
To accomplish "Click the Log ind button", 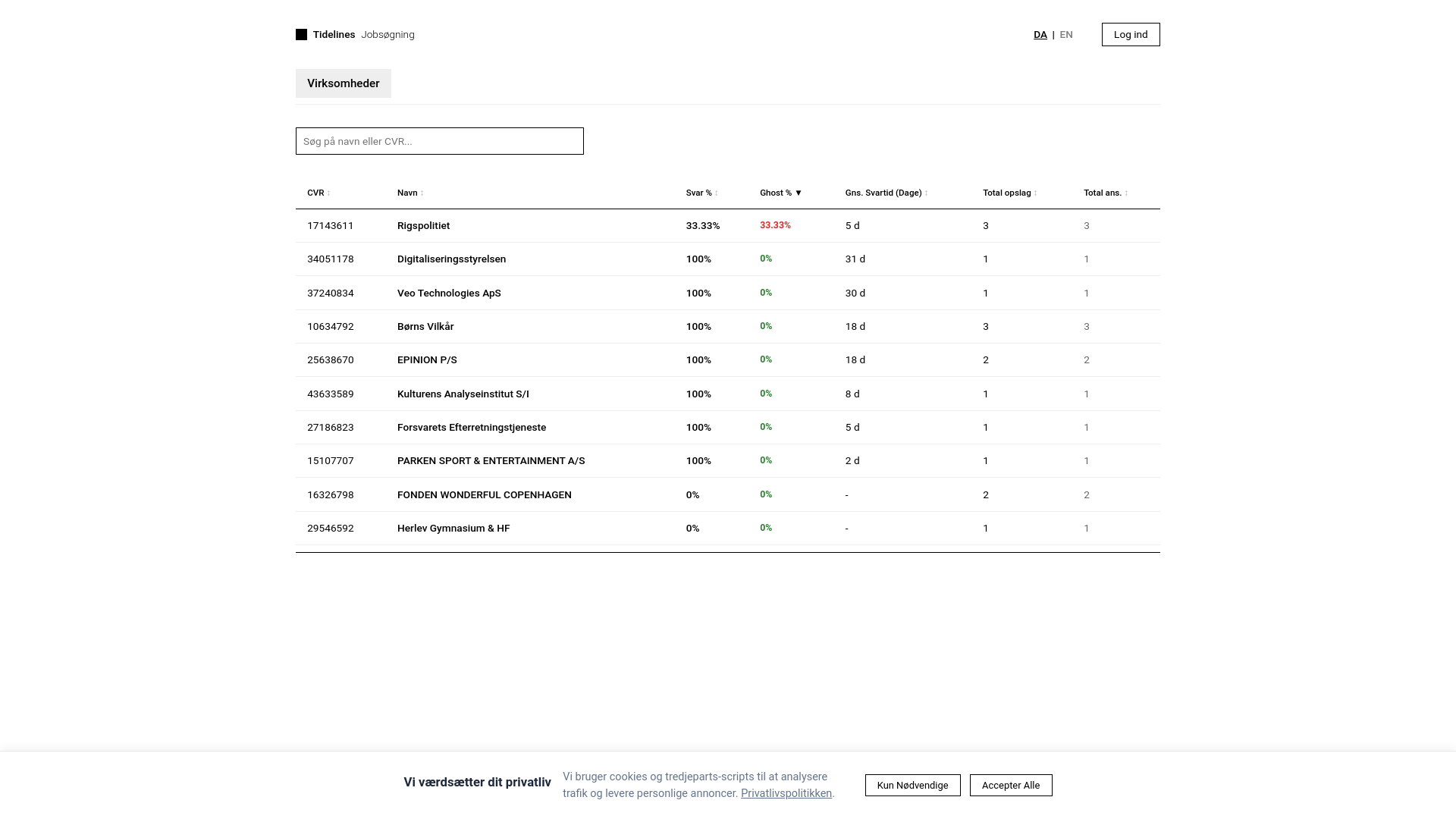I will 1131,35.
